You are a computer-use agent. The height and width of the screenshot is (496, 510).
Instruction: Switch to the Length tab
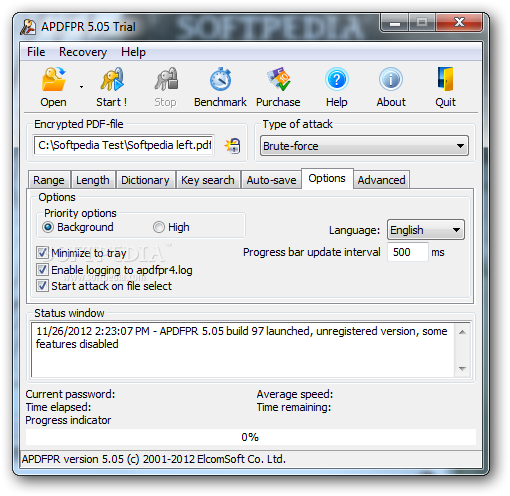coord(93,180)
